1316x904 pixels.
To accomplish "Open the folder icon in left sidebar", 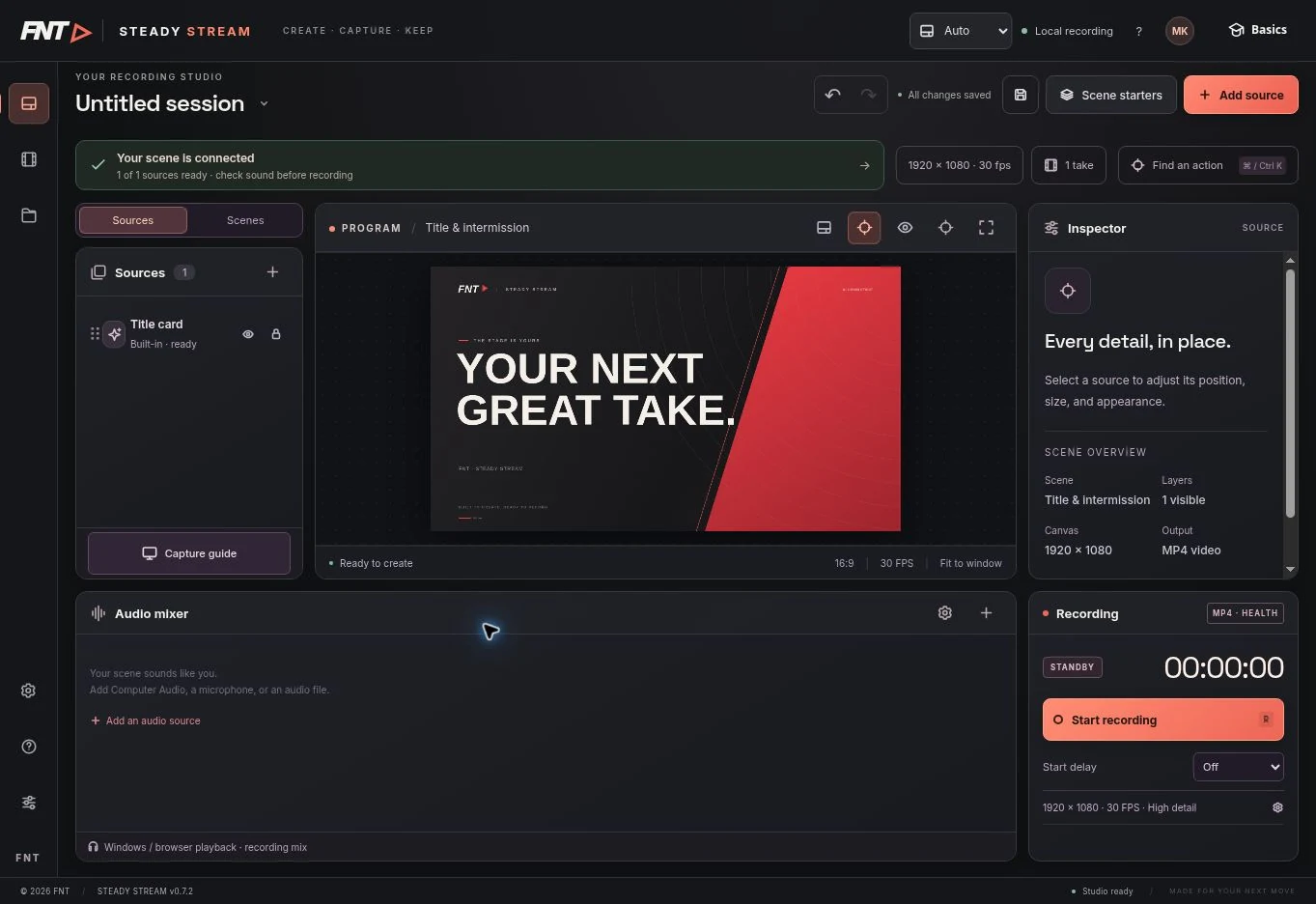I will [x=29, y=215].
